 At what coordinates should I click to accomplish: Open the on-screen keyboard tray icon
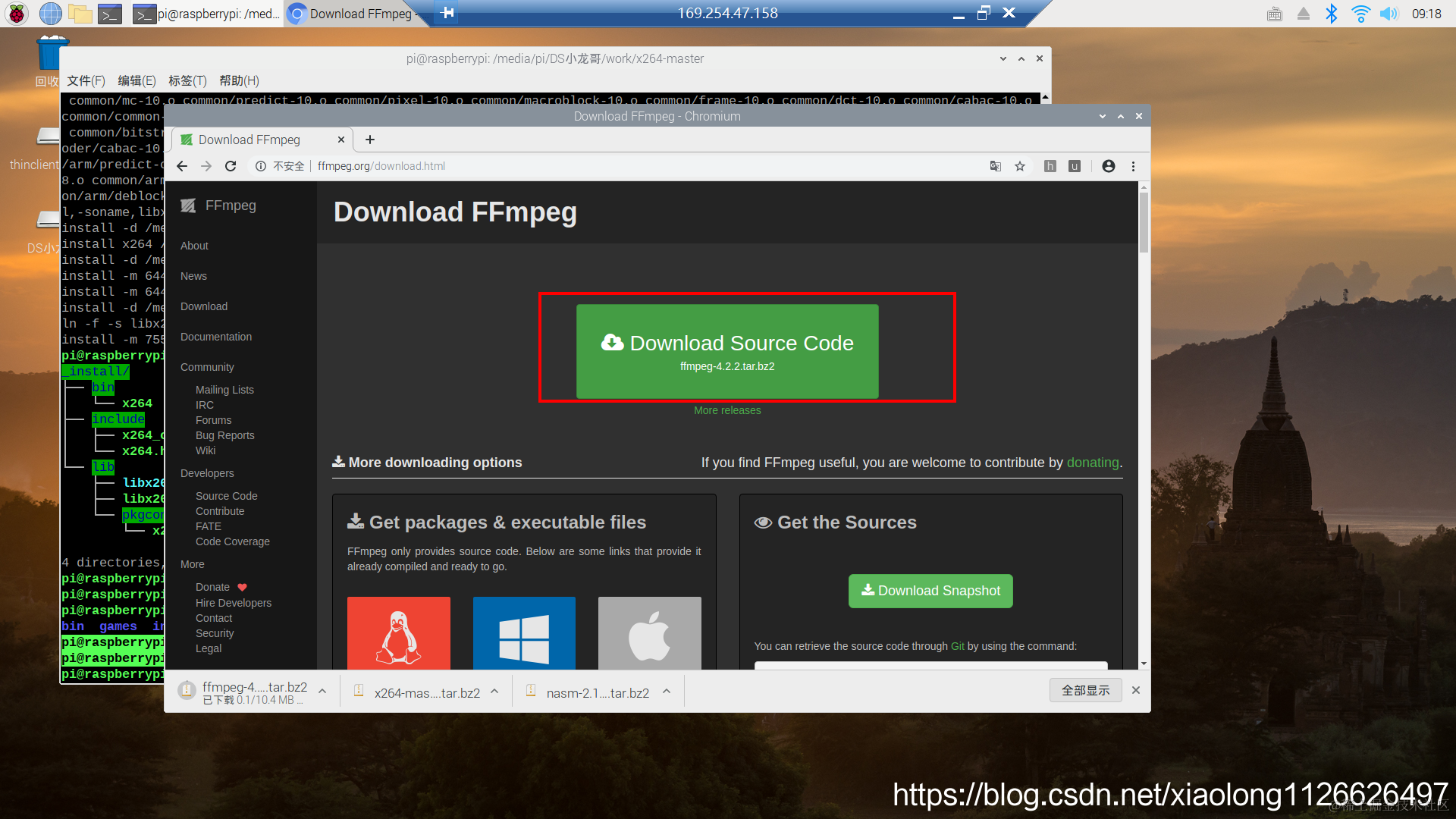(x=1275, y=13)
